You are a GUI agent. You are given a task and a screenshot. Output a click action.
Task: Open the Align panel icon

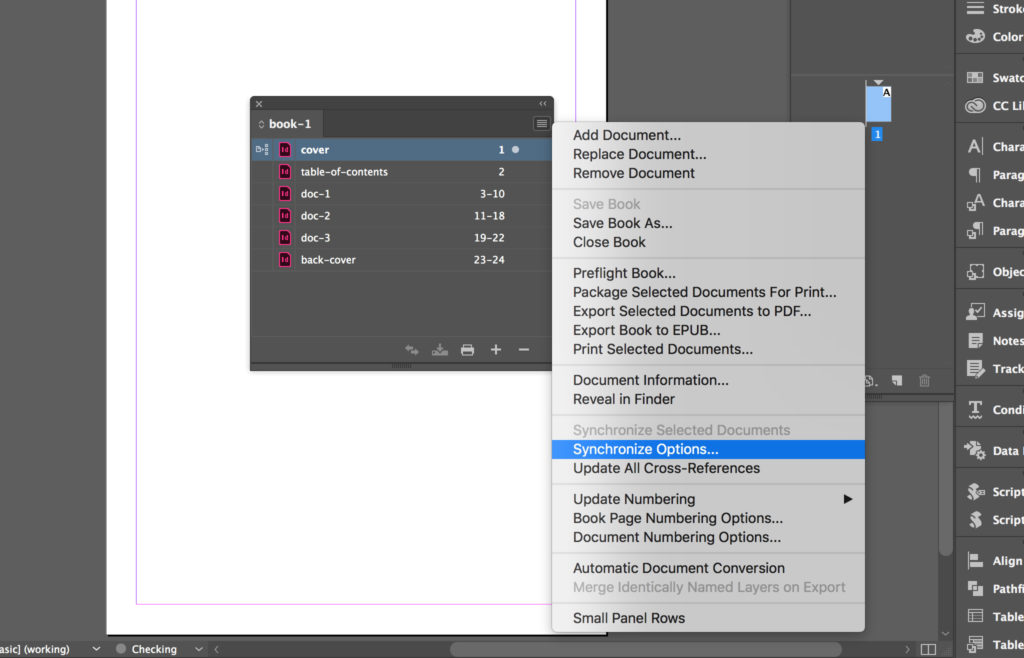[975, 561]
